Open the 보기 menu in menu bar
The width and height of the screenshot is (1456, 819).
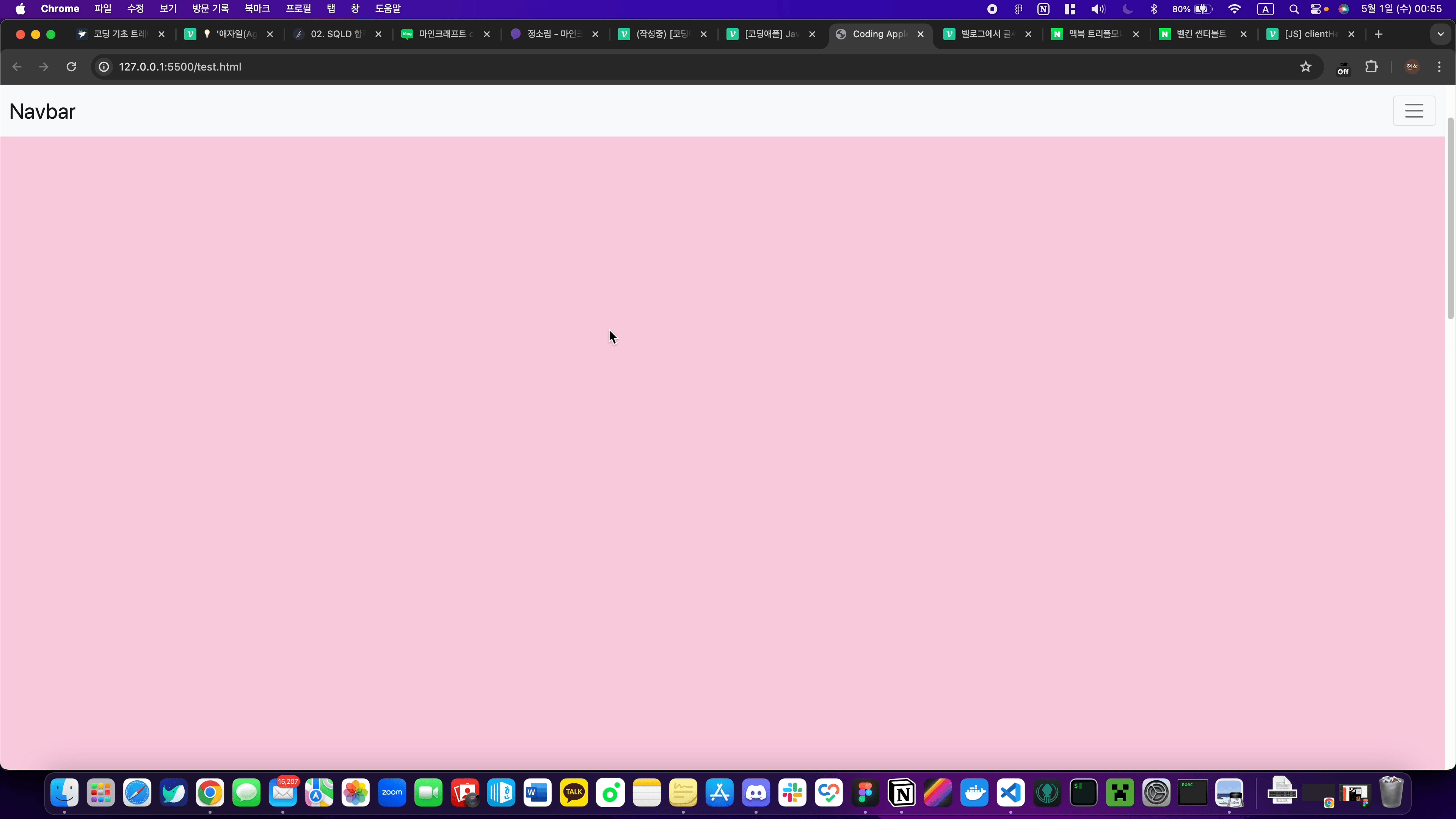click(168, 9)
